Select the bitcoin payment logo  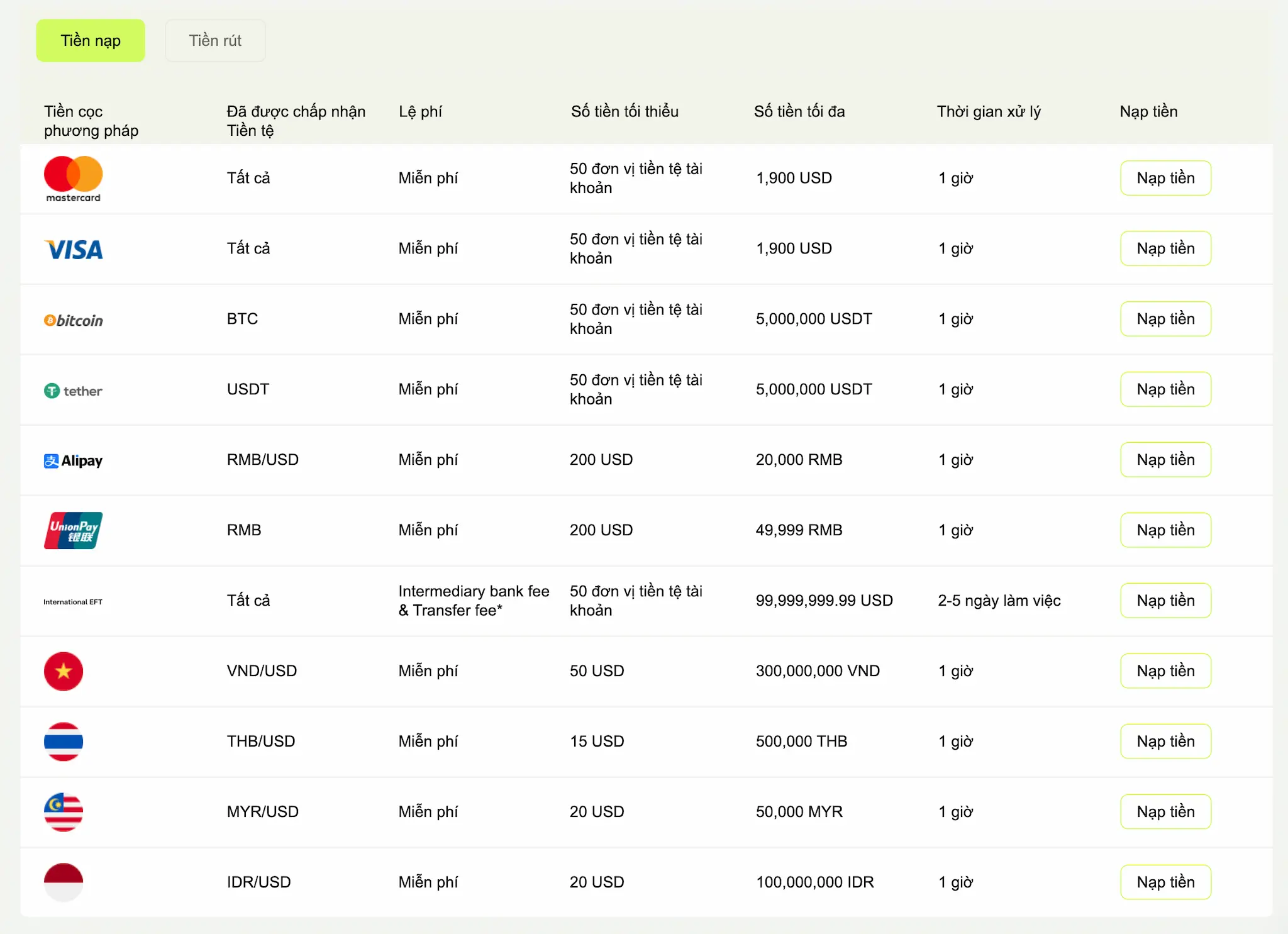[x=74, y=320]
